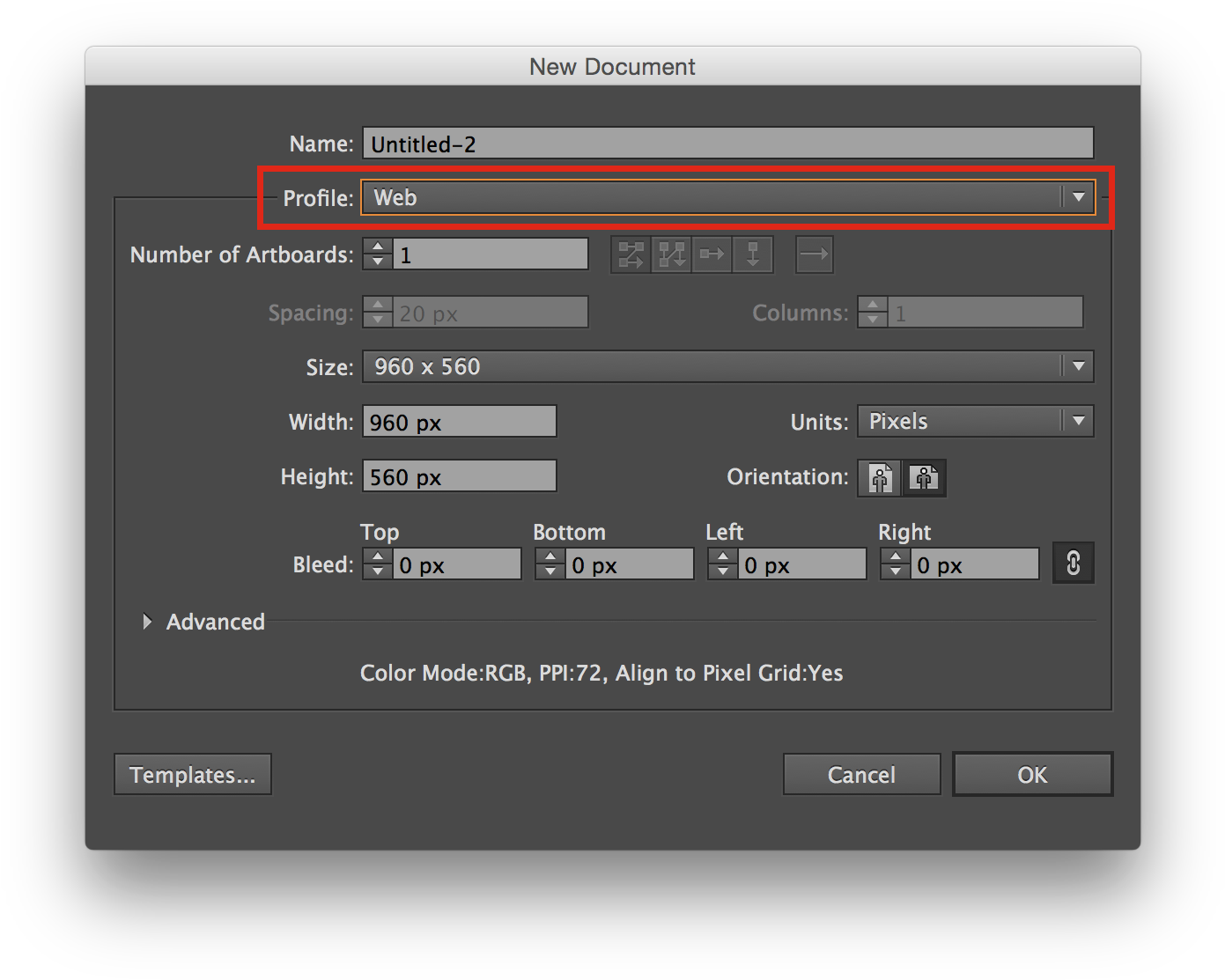
Task: Click the Name field containing Untitled-2
Action: point(727,144)
